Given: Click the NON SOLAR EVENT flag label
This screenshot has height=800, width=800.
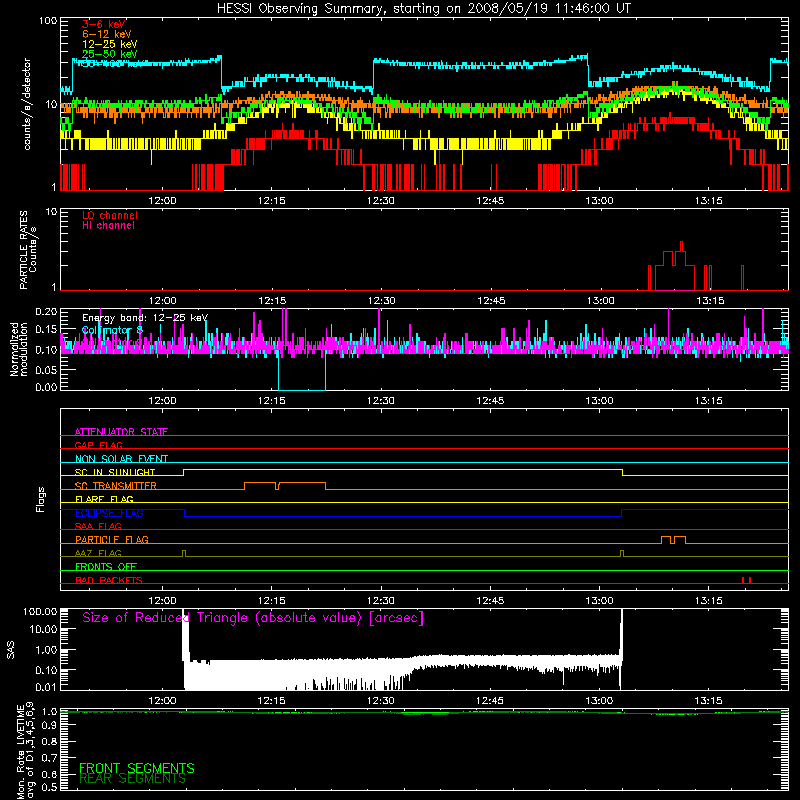Looking at the screenshot, I should (121, 459).
